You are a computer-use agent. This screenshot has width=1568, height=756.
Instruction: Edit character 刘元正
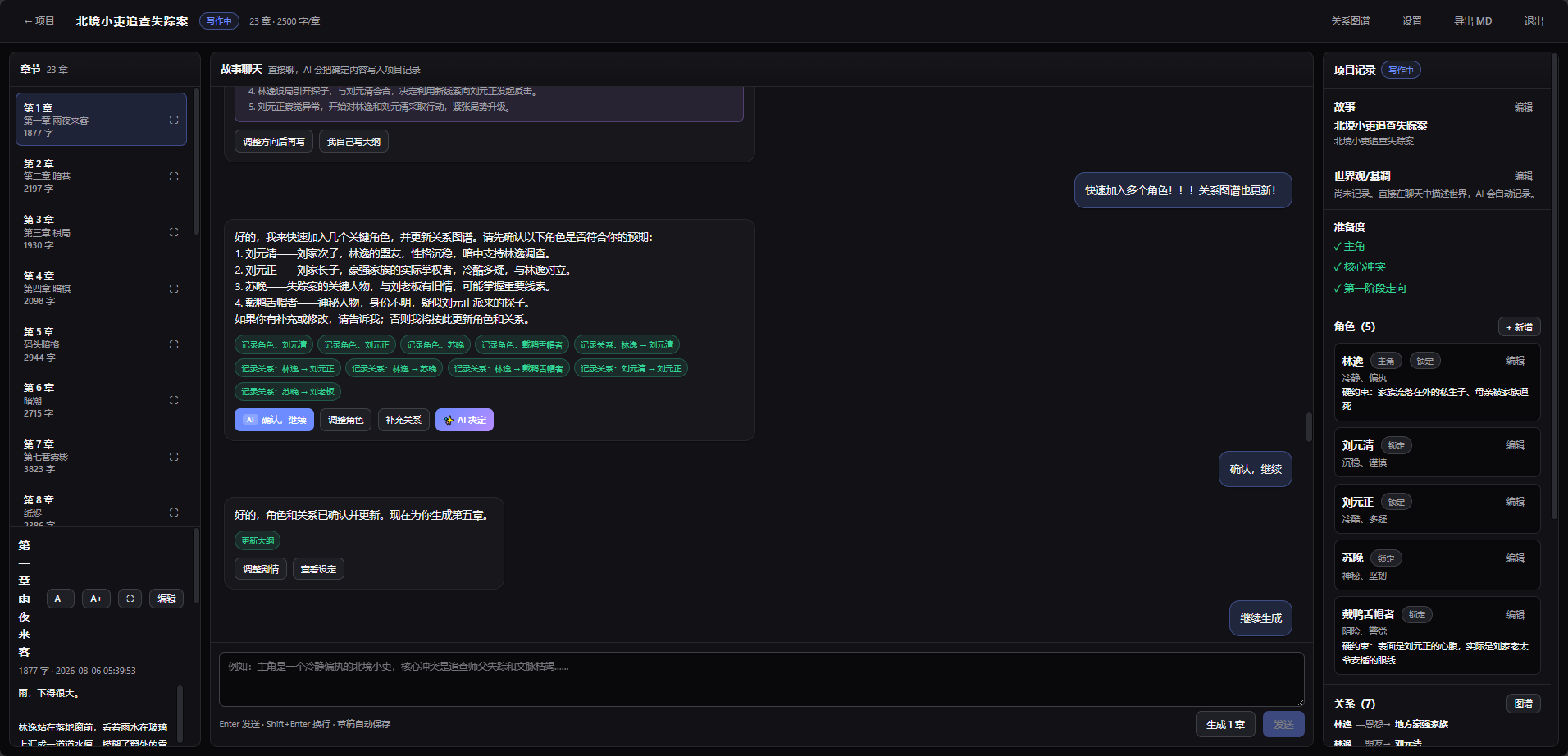(x=1515, y=502)
